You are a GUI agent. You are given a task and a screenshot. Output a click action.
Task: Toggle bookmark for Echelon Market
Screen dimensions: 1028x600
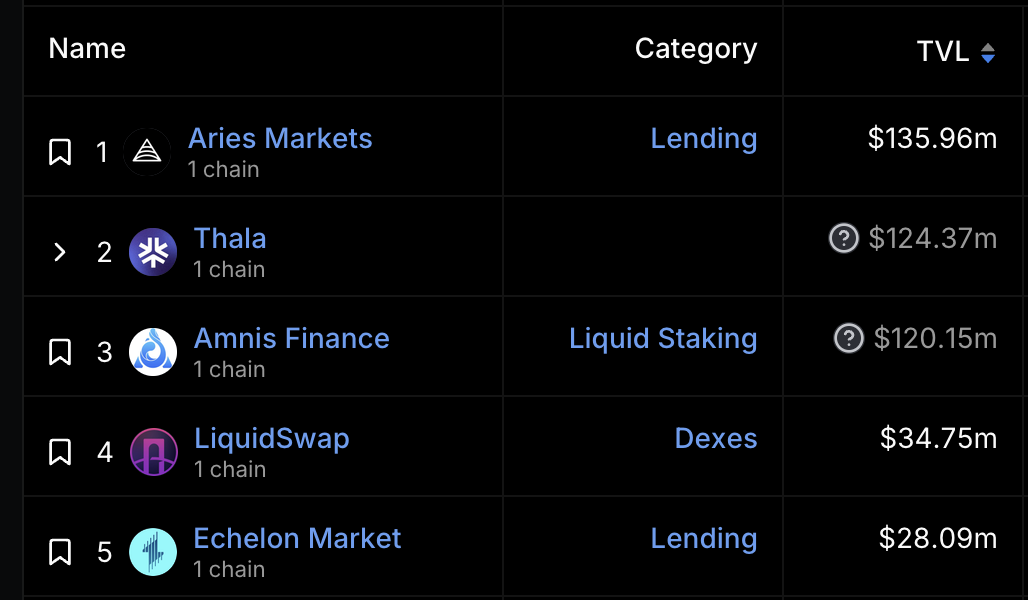[60, 552]
